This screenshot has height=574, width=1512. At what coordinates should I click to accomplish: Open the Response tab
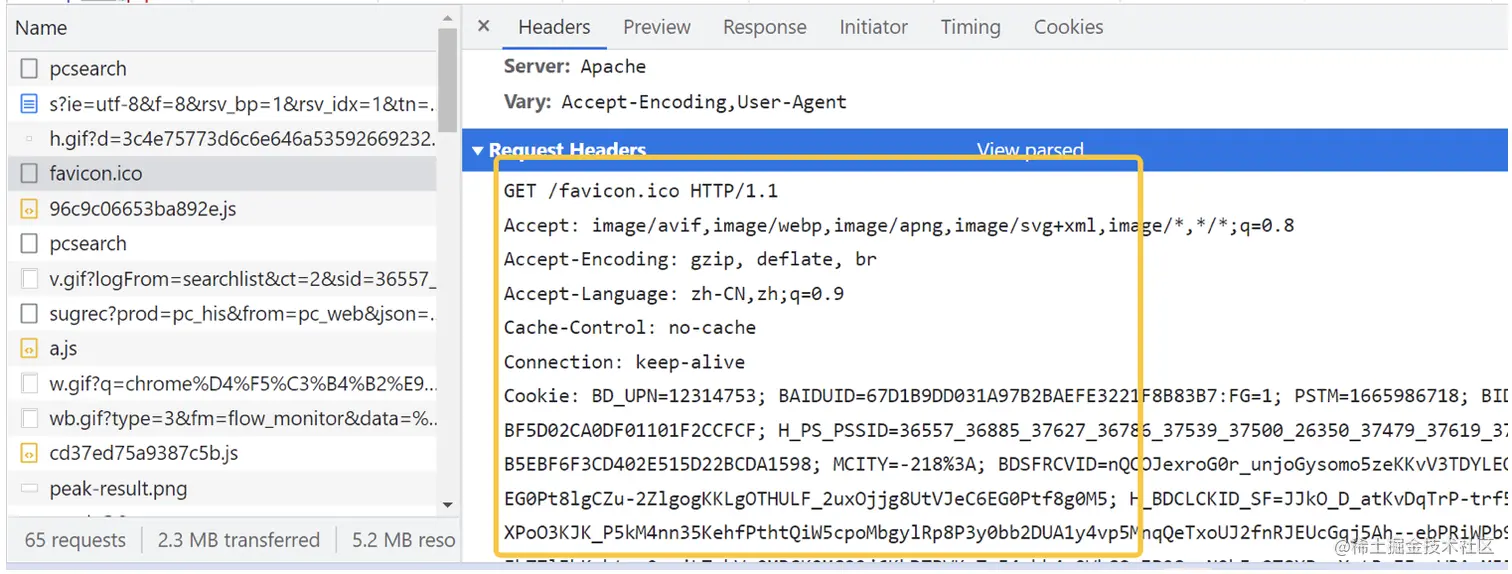pyautogui.click(x=765, y=27)
